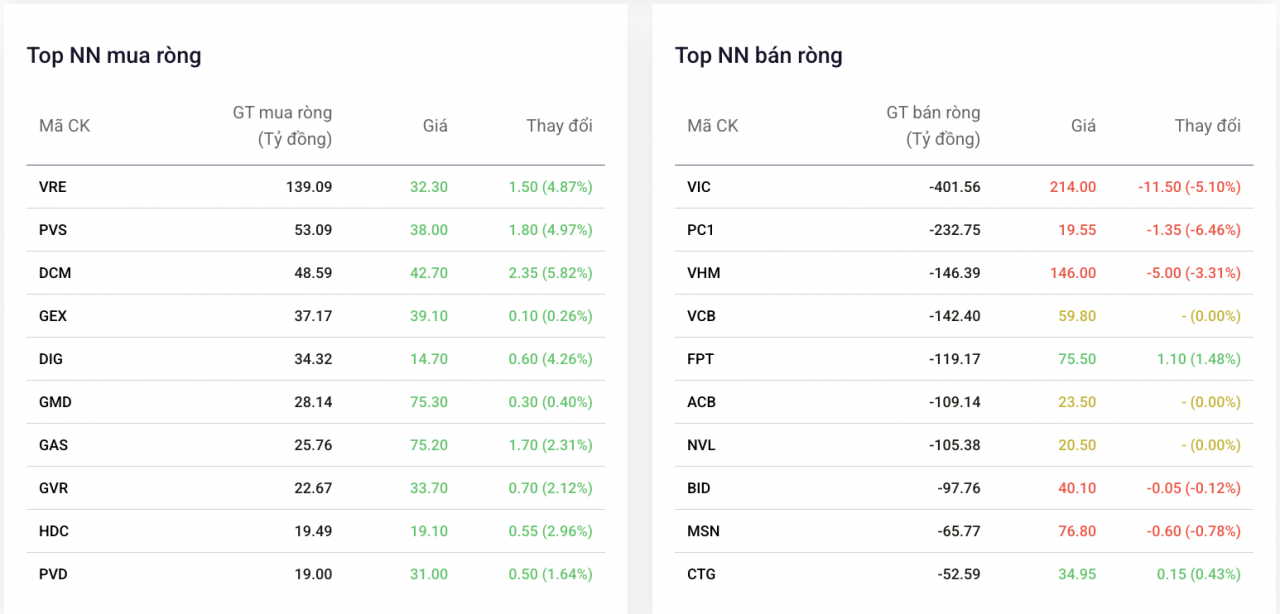Sort by GT mua ròng column header
1280x614 pixels.
[x=282, y=126]
